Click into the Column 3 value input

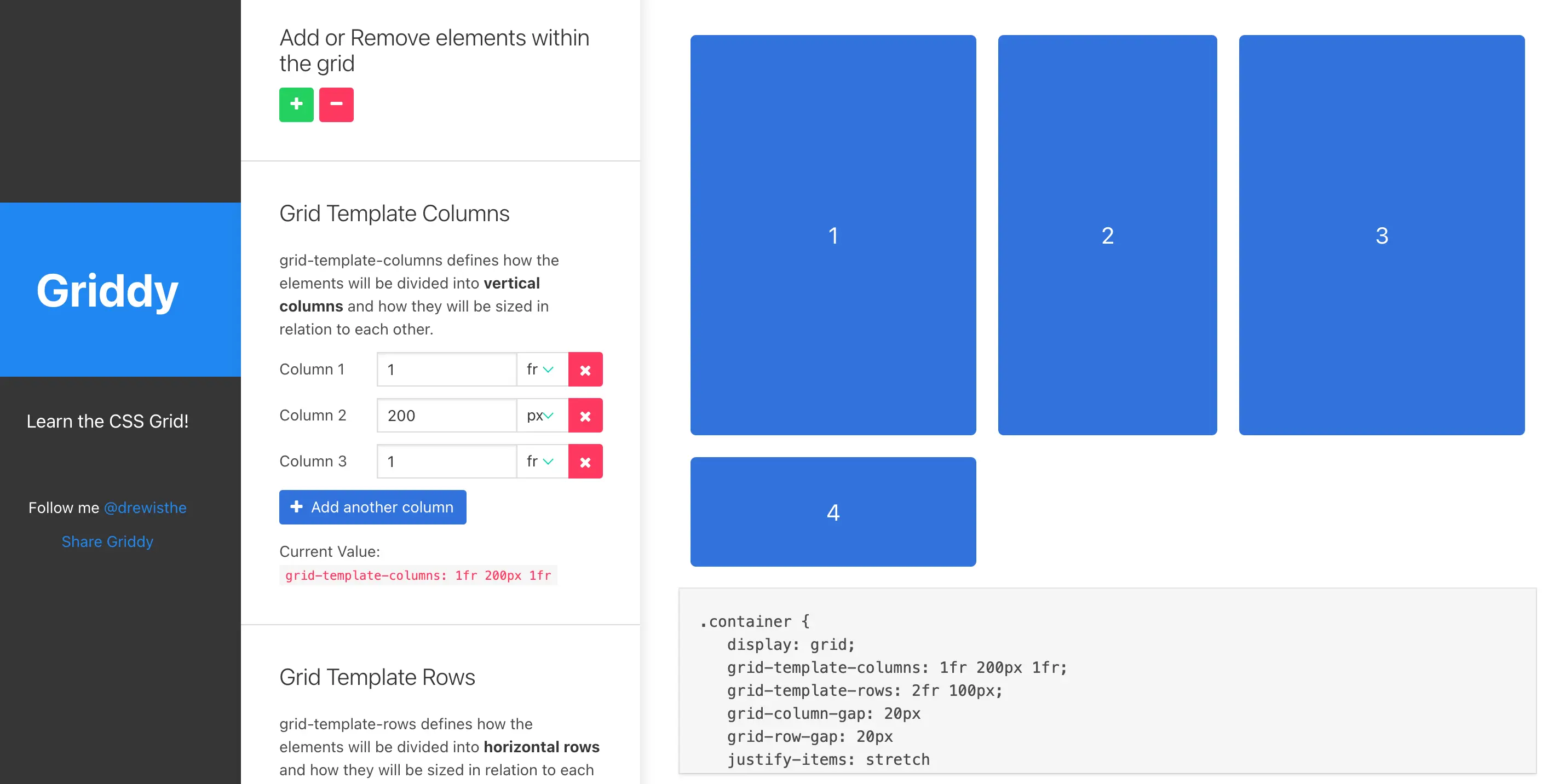click(x=446, y=462)
